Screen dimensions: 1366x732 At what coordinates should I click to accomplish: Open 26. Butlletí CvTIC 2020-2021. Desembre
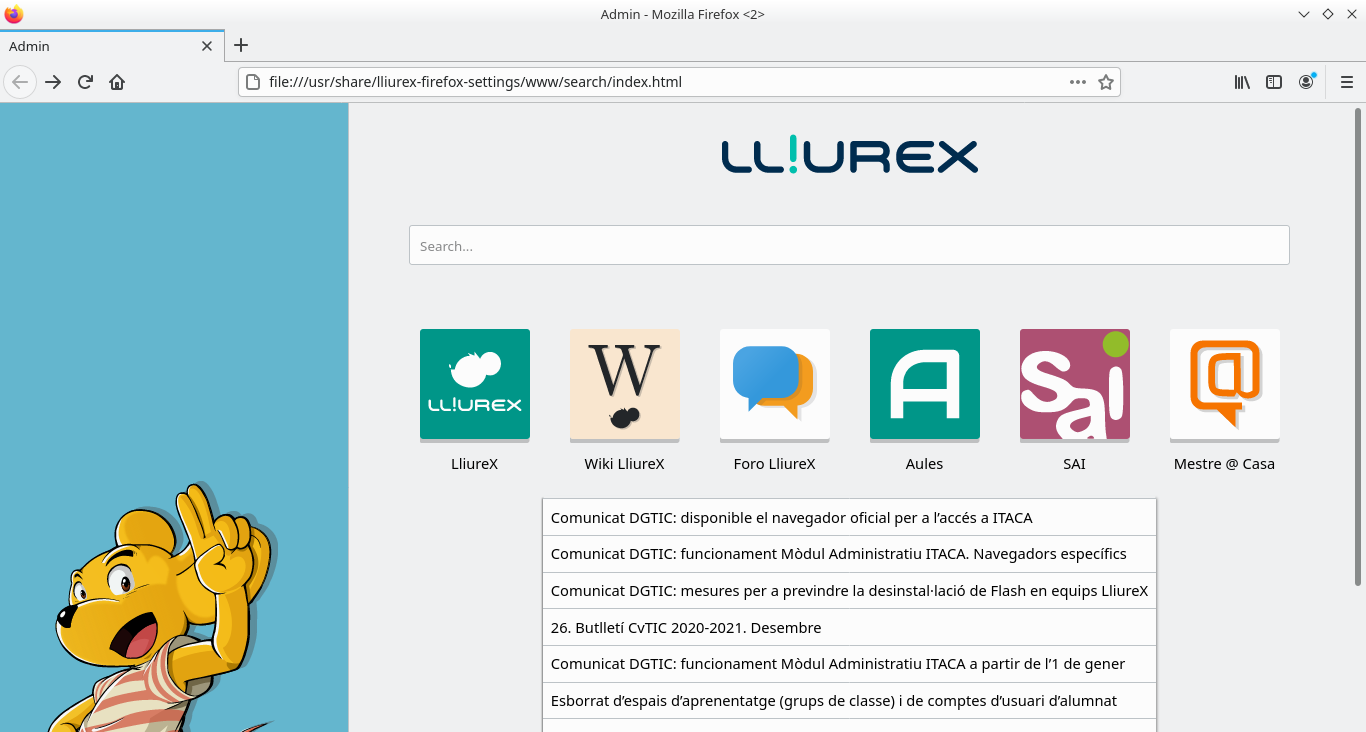click(849, 628)
